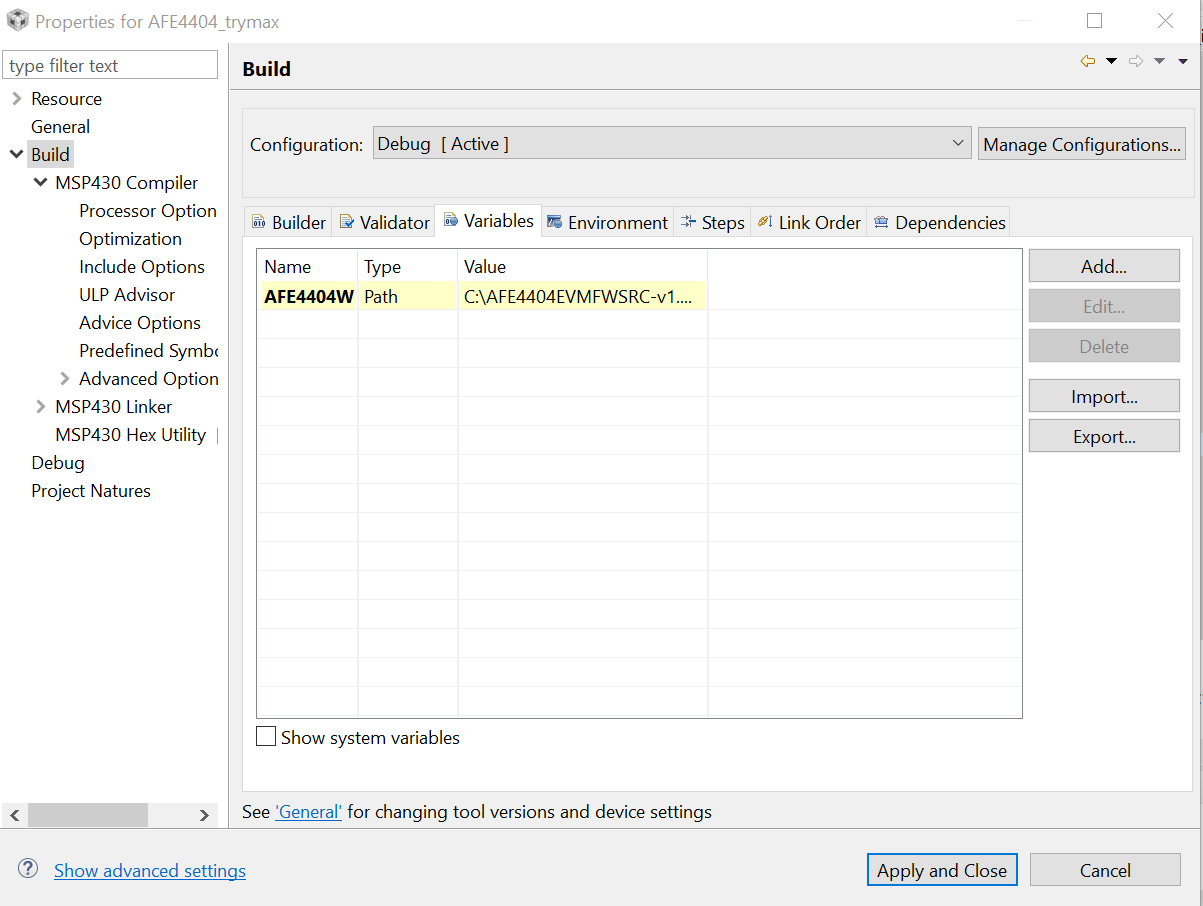Click the help question mark icon

point(27,870)
